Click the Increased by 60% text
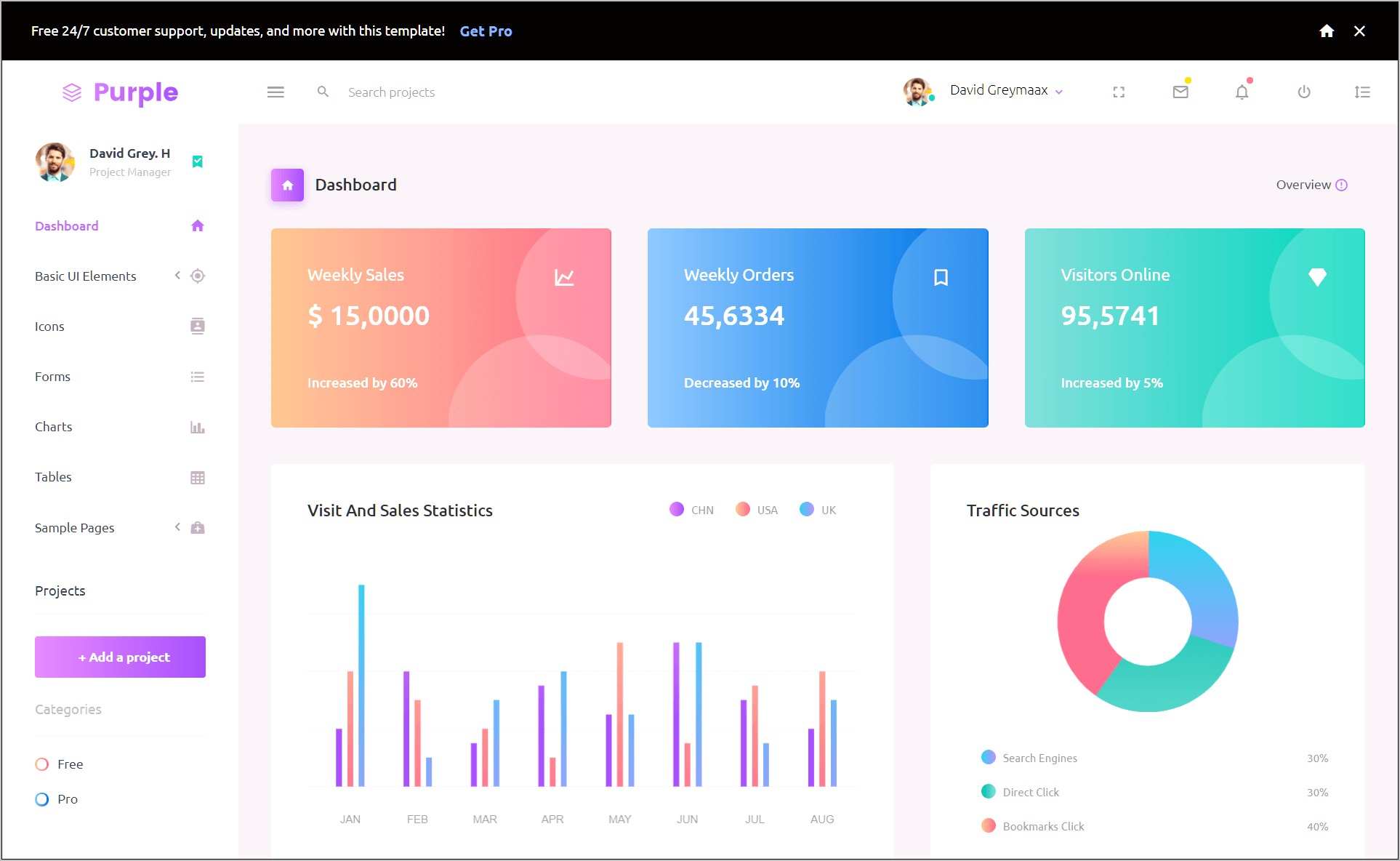Viewport: 1400px width, 861px height. point(362,383)
